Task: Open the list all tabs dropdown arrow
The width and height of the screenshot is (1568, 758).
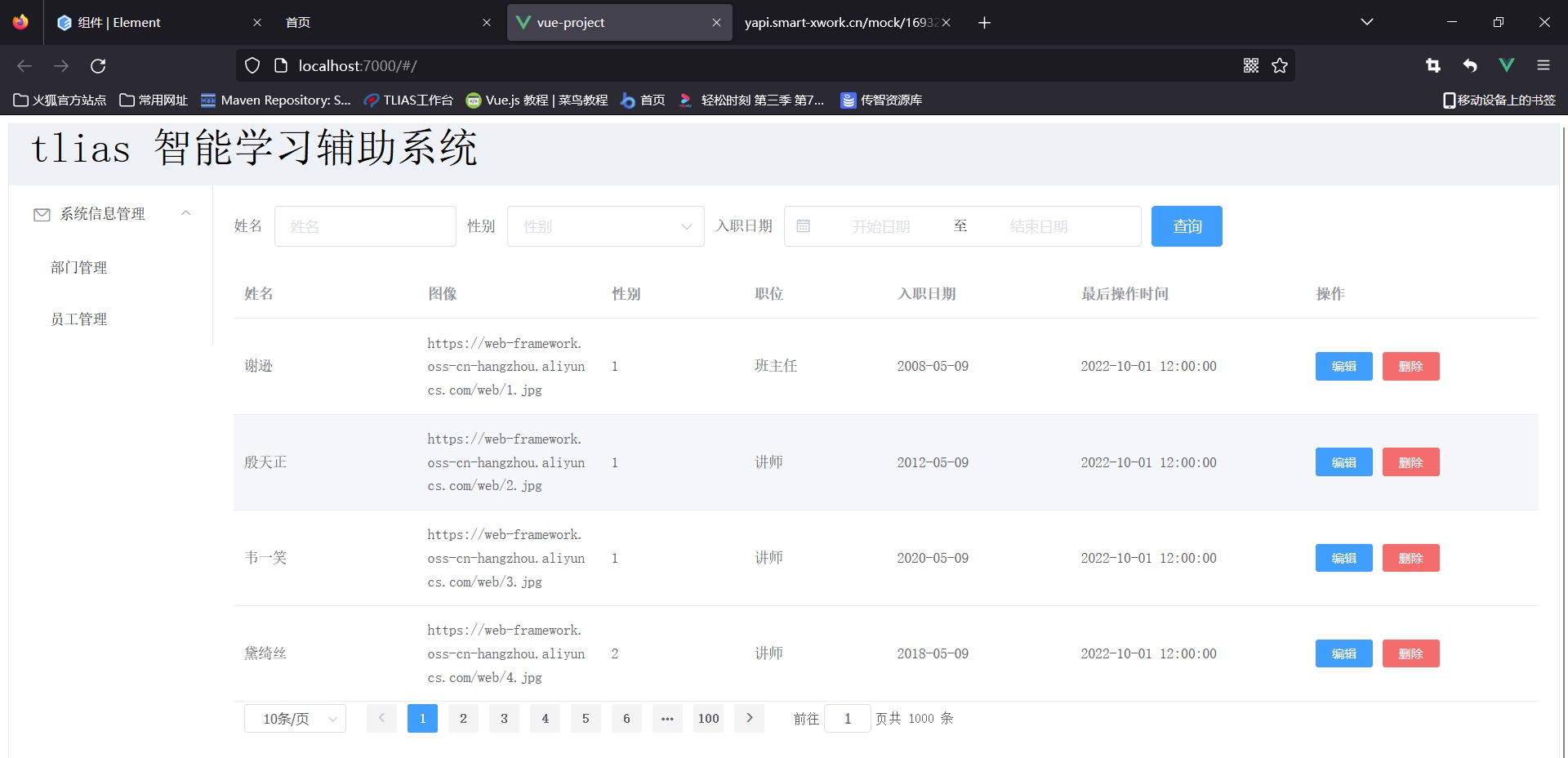Action: tap(1366, 22)
